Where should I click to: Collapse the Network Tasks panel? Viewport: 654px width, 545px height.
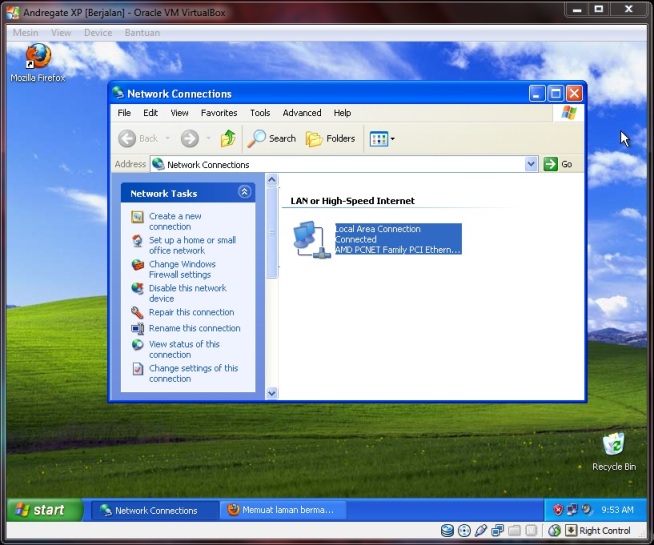(x=244, y=192)
